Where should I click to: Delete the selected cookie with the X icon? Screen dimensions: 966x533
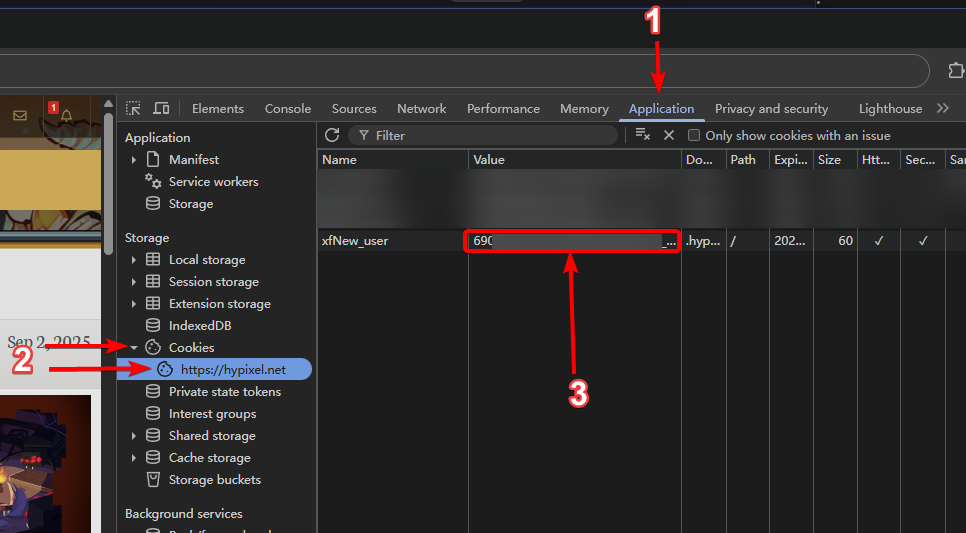point(668,135)
